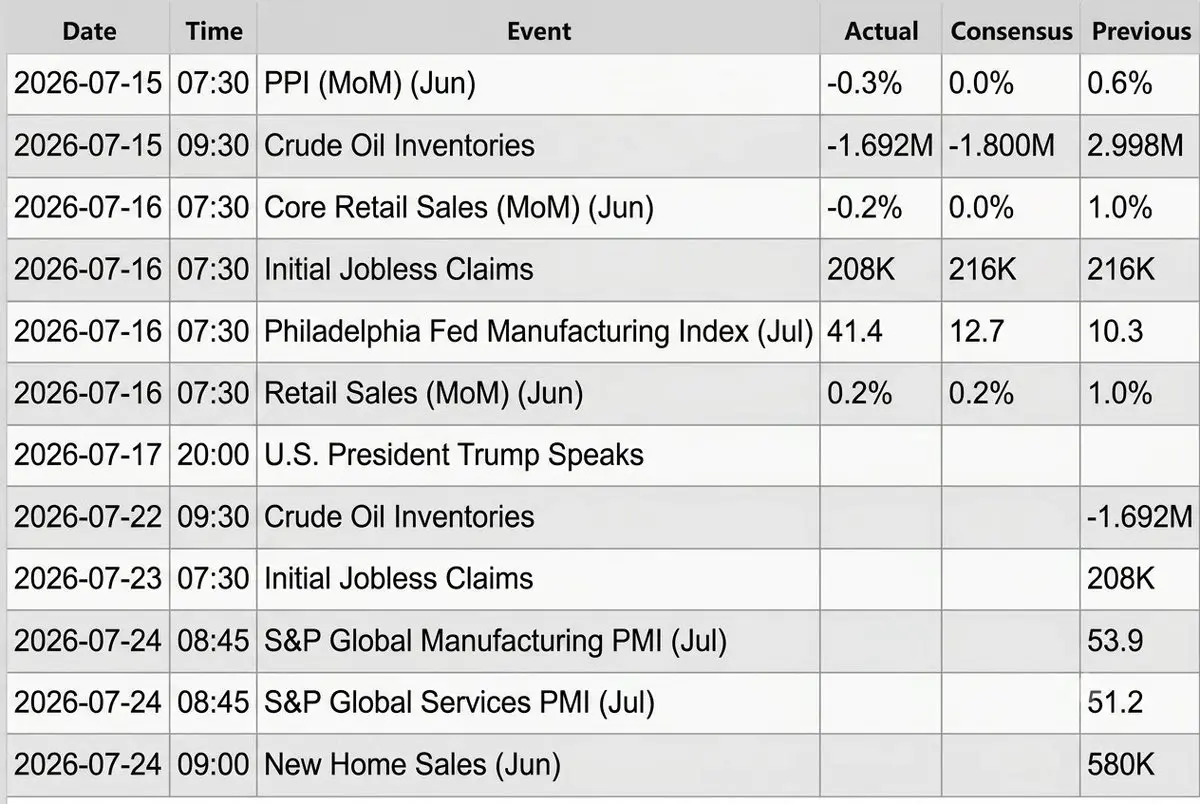Open Core Retail Sales (MoM) (Jun) event
Screen dimensions: 1200x804
click(x=458, y=207)
